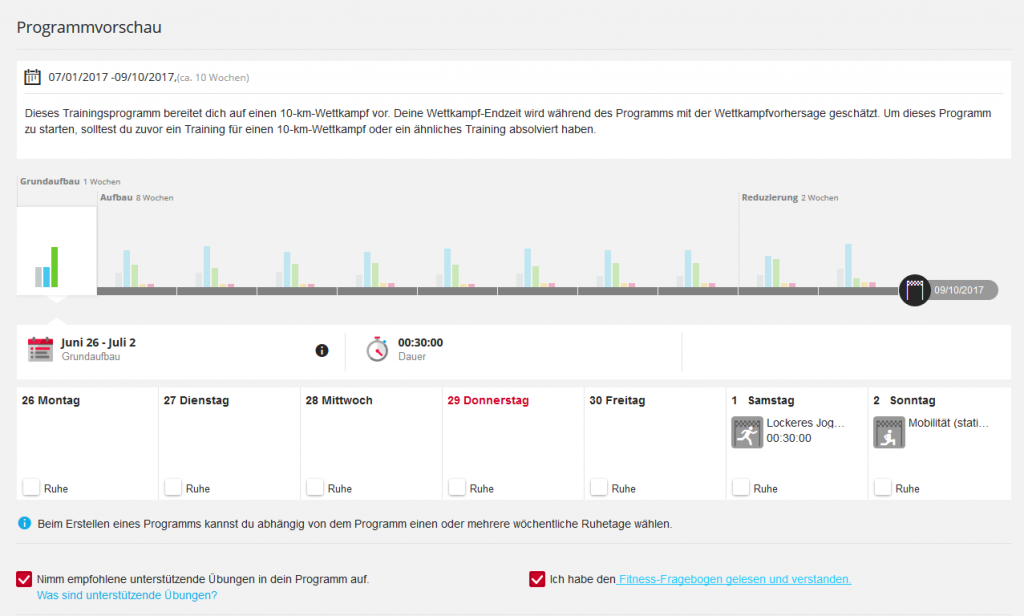Image resolution: width=1024 pixels, height=616 pixels.
Task: Check Ruhe checkbox for Montag 26
Action: pyautogui.click(x=31, y=487)
